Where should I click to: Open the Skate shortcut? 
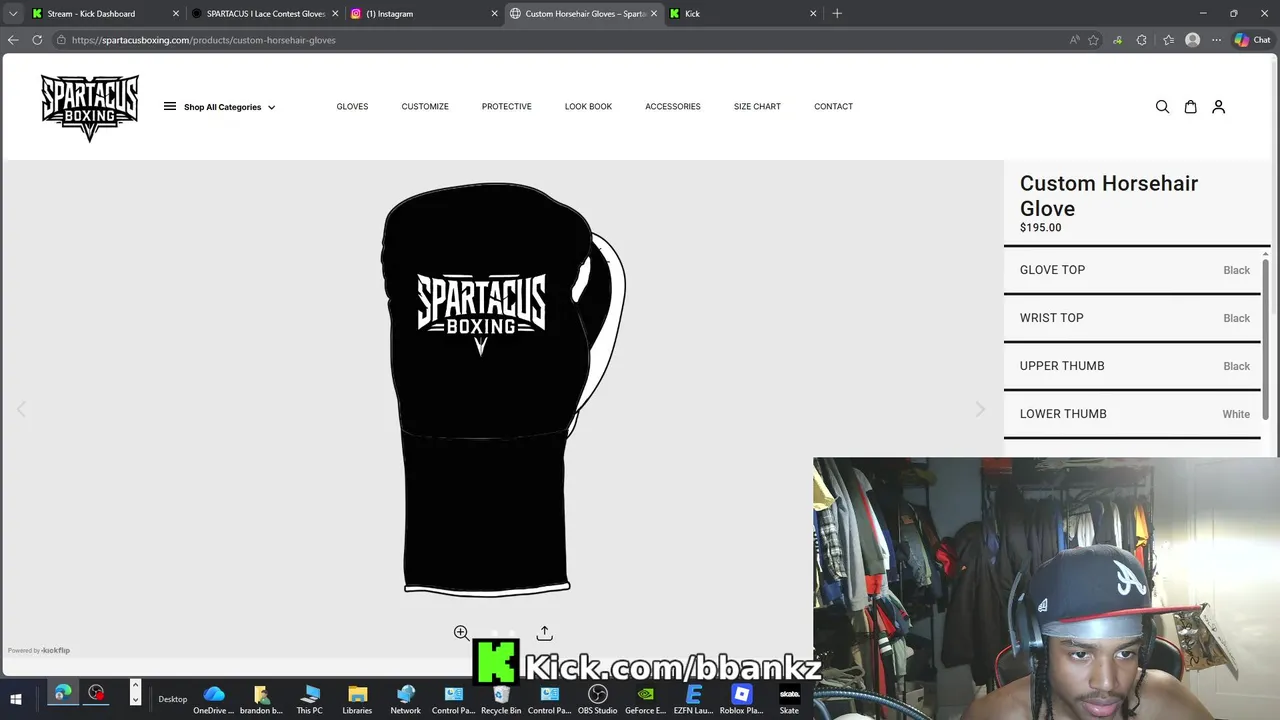(x=789, y=699)
